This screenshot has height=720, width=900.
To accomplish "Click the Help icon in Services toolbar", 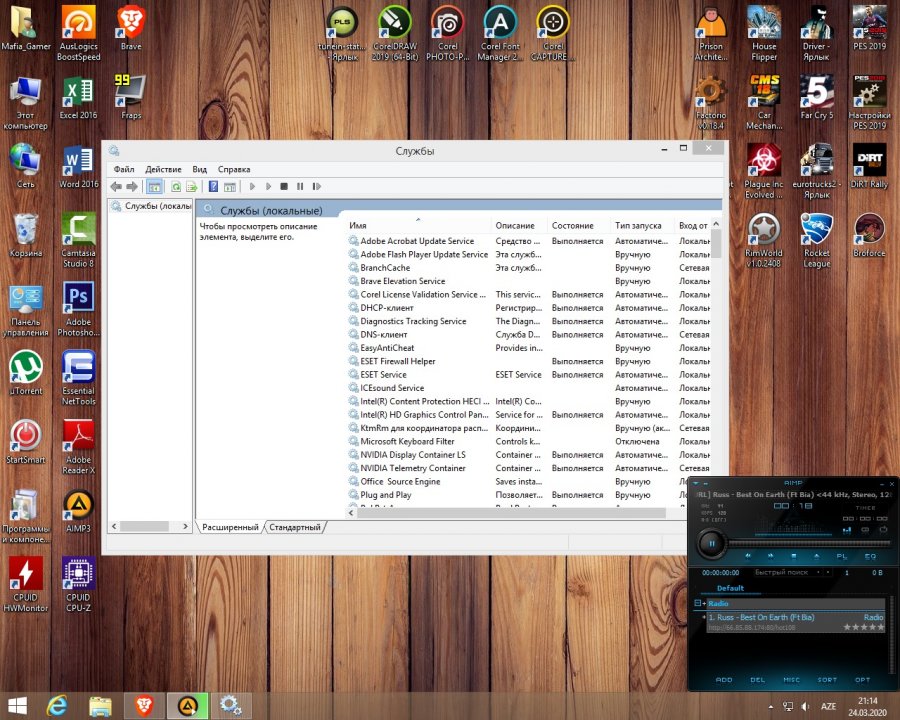I will point(213,186).
